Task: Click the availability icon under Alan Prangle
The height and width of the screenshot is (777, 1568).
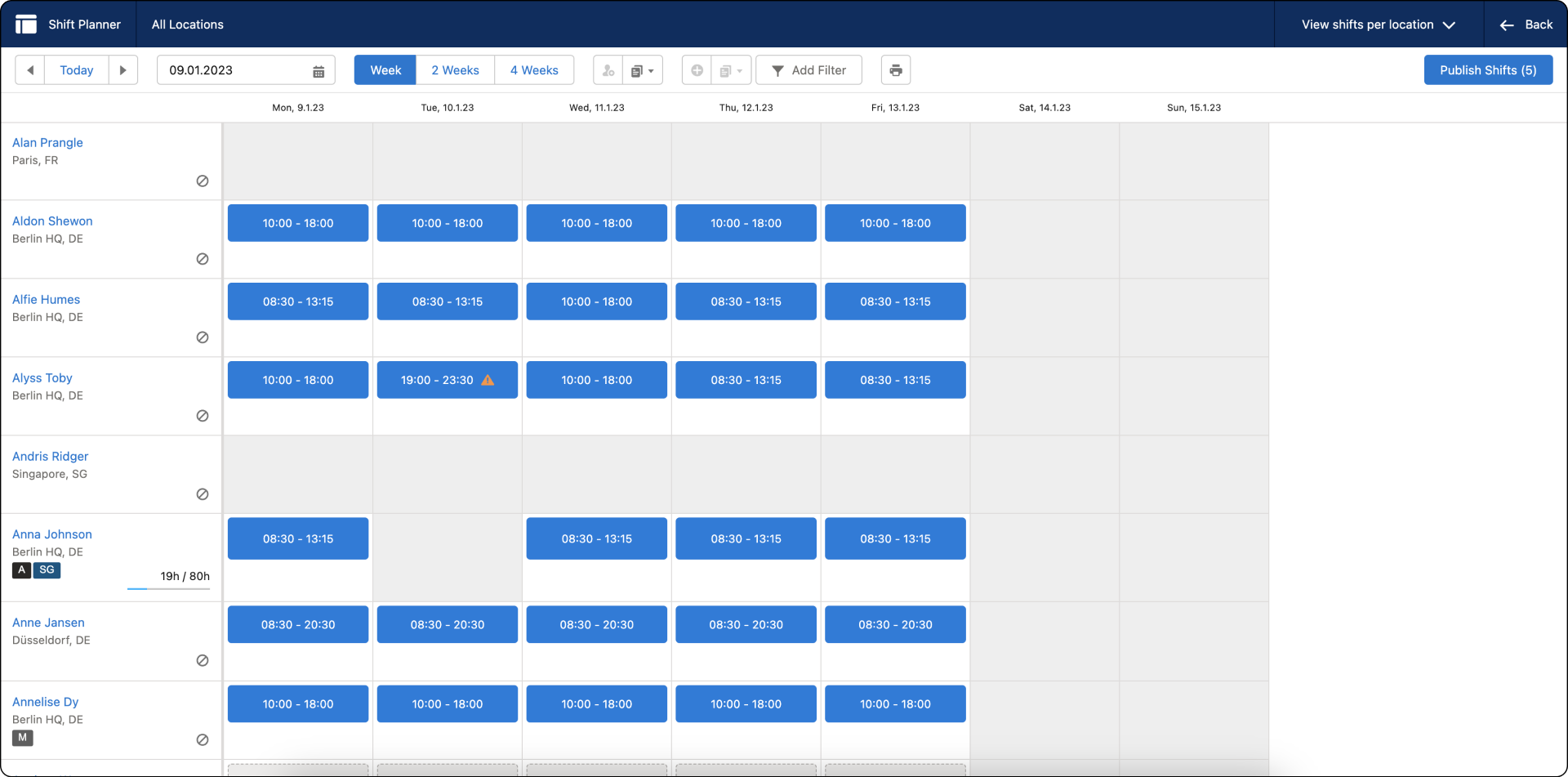Action: click(x=203, y=181)
